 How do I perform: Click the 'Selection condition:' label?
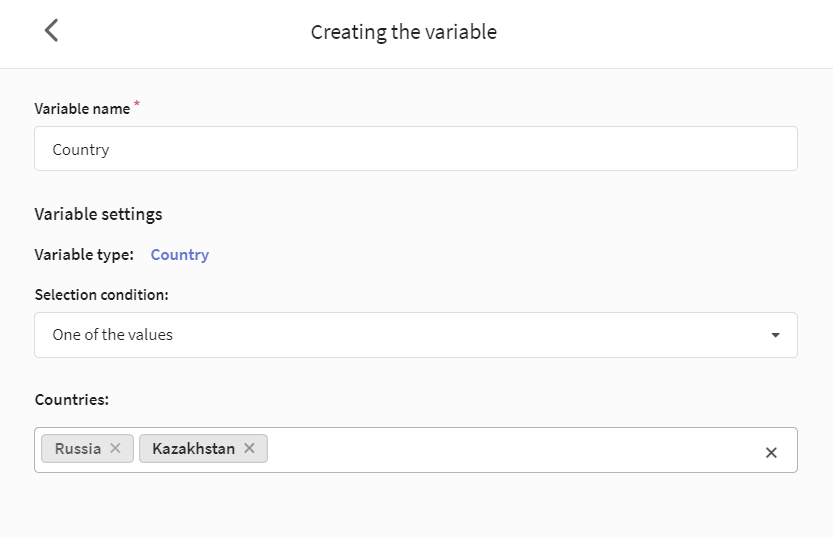coord(101,295)
